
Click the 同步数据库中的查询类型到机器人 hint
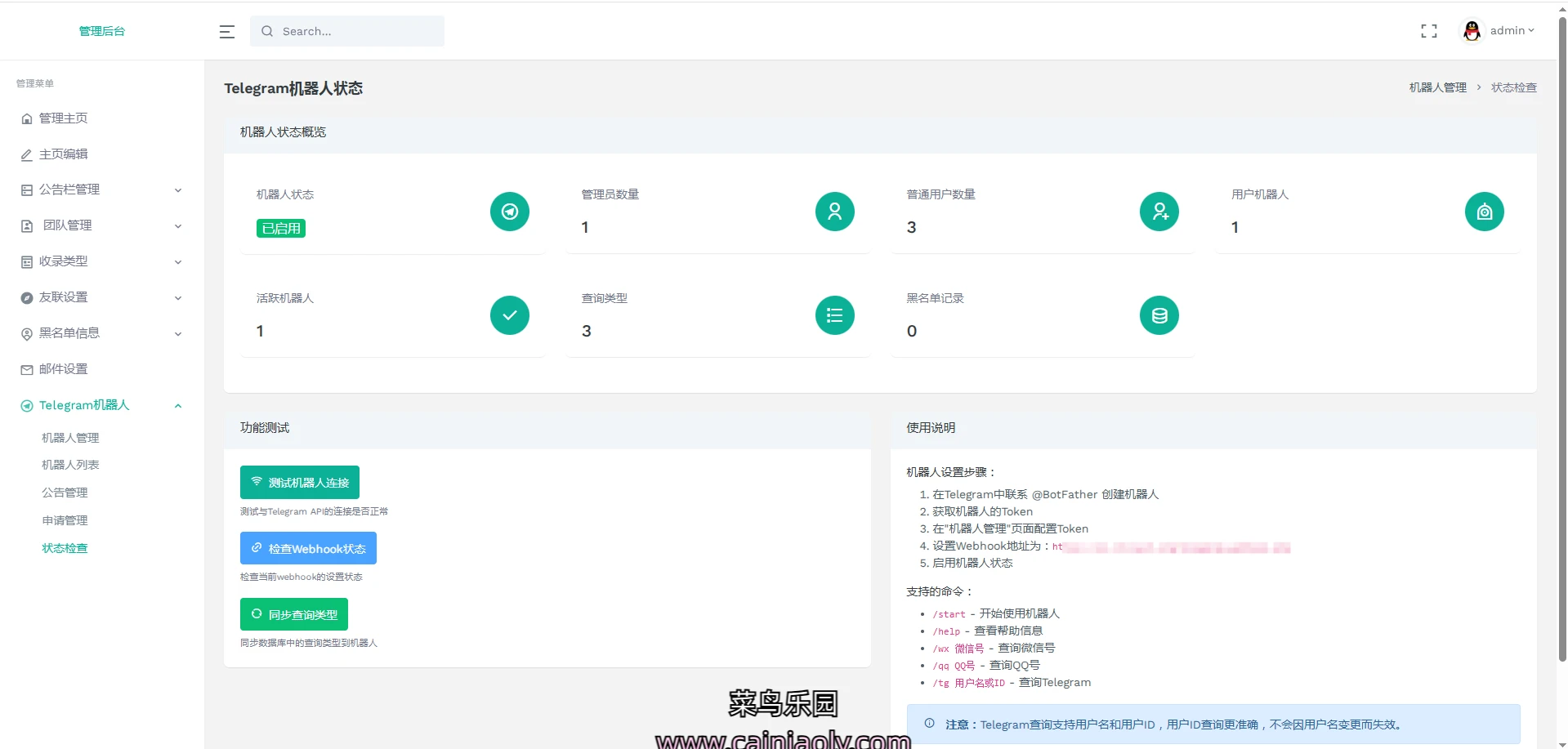pyautogui.click(x=309, y=643)
